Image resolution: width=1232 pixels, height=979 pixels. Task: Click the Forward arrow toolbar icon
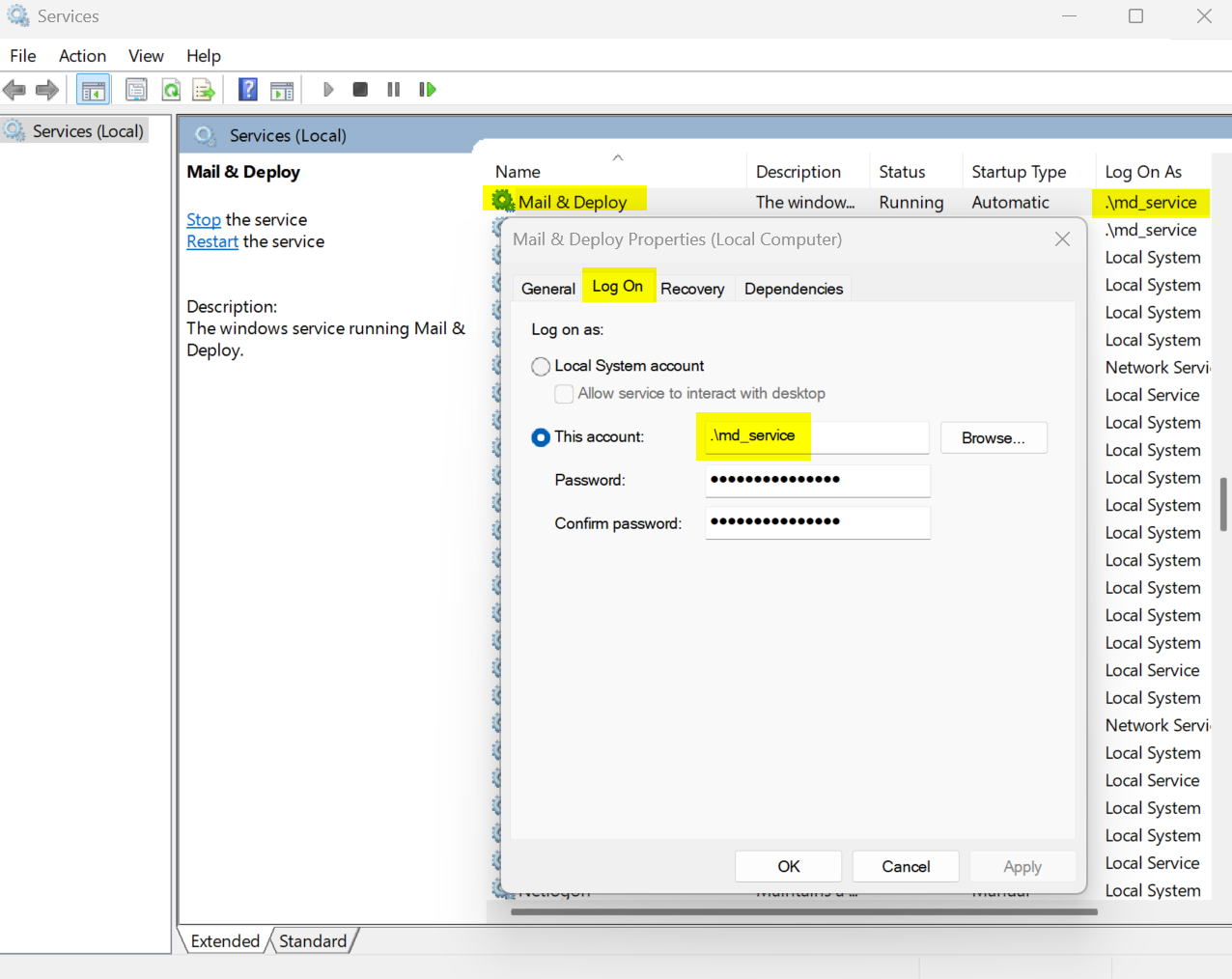click(47, 90)
